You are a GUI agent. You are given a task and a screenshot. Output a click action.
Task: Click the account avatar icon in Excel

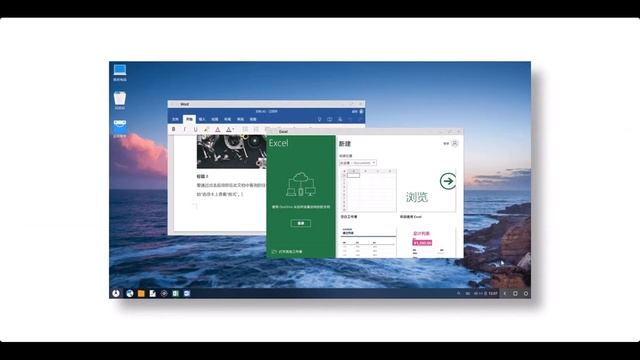click(455, 143)
